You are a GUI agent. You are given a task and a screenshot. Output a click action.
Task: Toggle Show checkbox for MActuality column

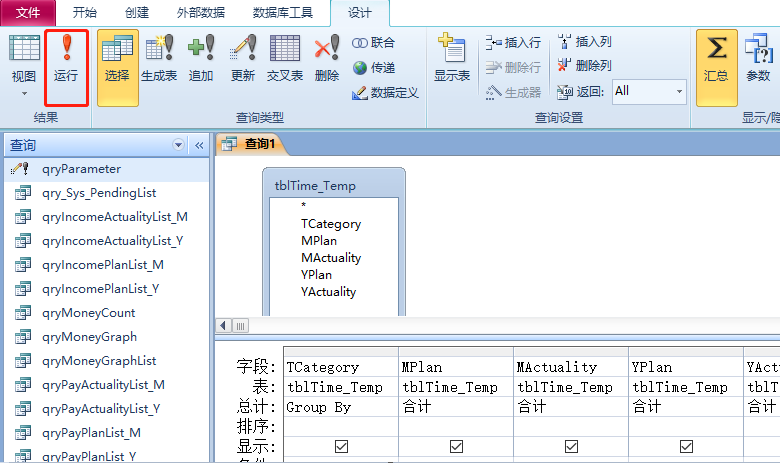pyautogui.click(x=571, y=447)
